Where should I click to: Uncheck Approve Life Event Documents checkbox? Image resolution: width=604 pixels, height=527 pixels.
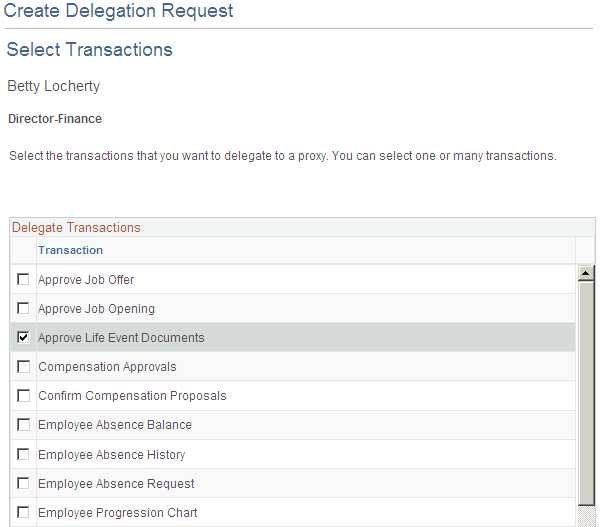click(x=23, y=337)
